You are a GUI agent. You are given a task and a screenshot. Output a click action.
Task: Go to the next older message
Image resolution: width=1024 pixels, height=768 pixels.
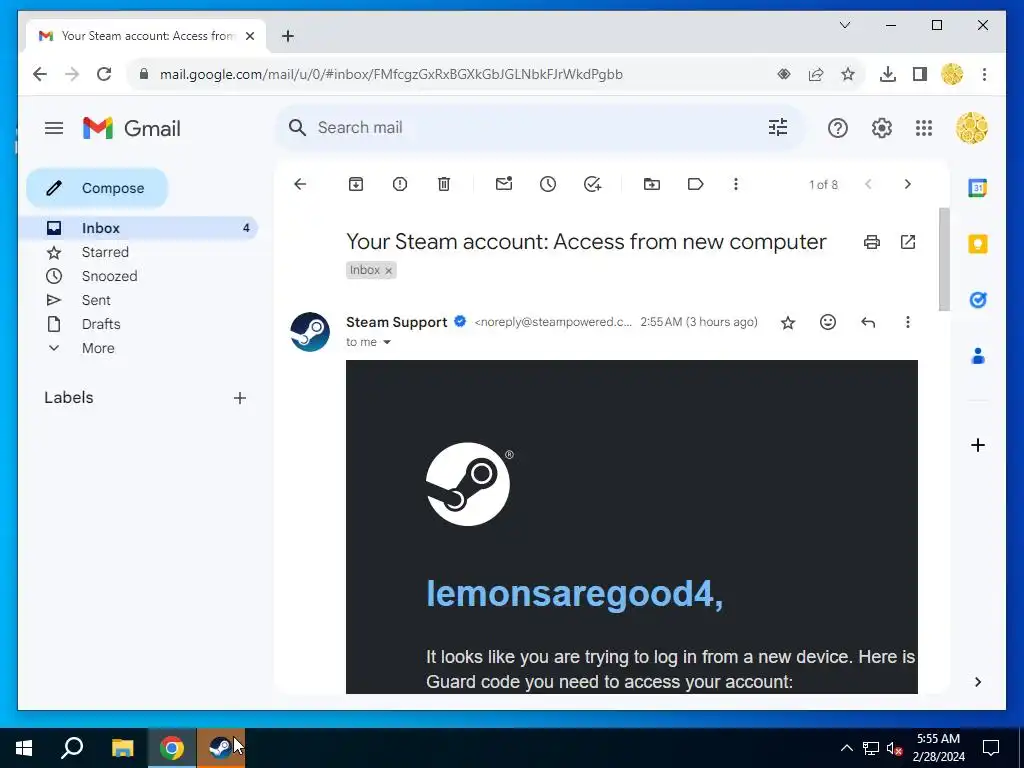(907, 184)
